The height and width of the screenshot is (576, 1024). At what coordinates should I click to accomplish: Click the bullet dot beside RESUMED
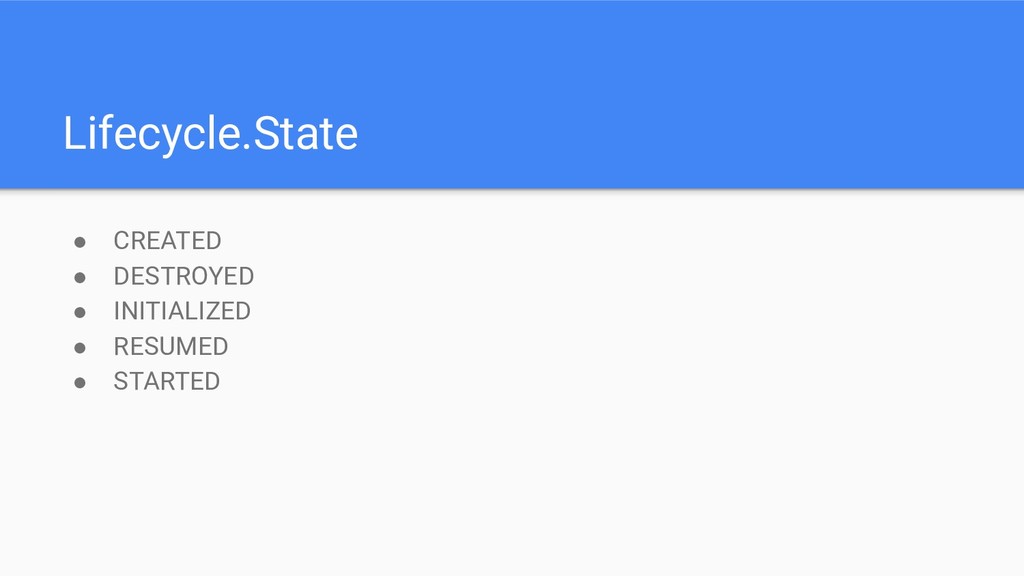[80, 348]
